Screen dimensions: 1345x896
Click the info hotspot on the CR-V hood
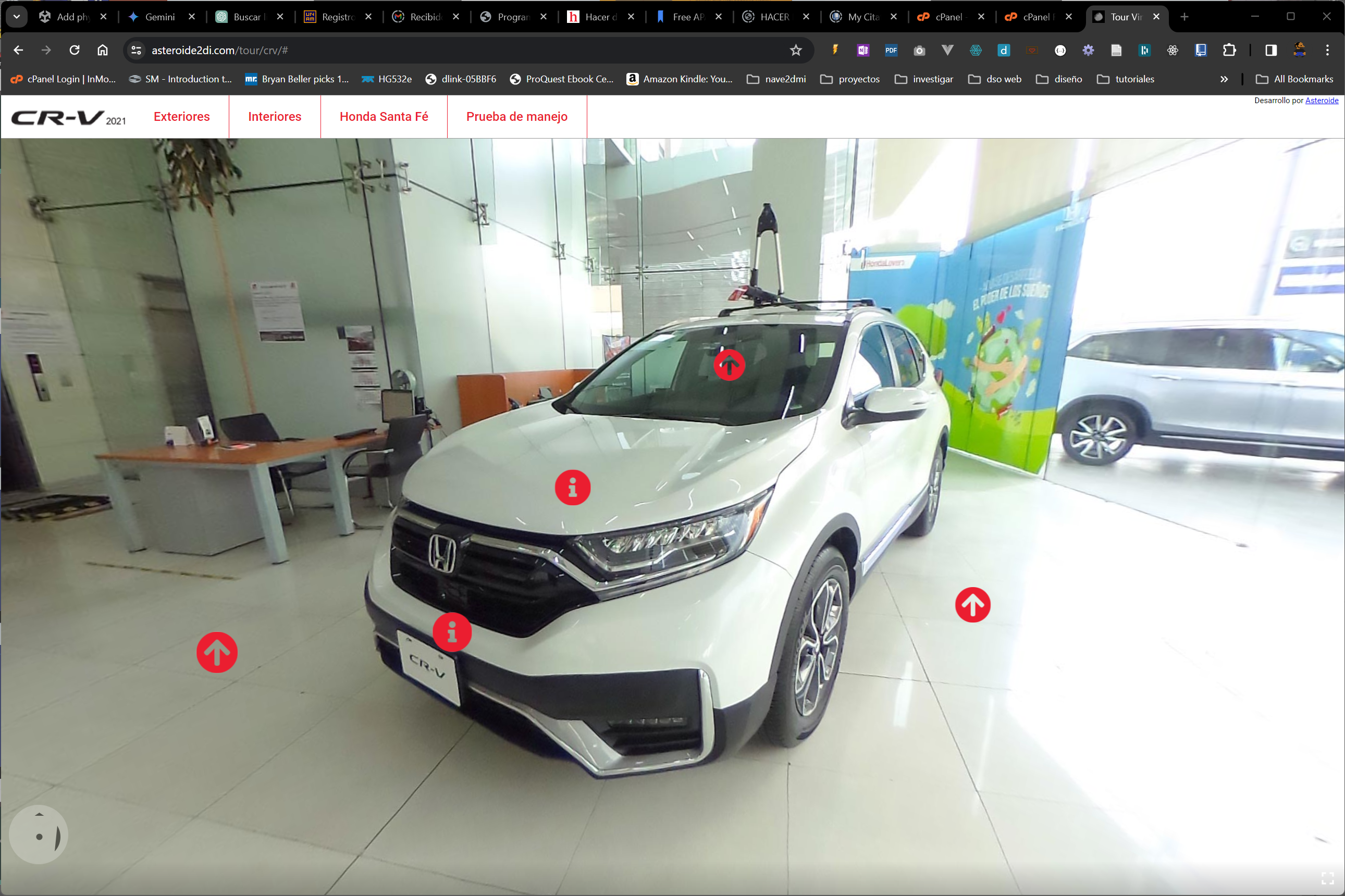tap(573, 488)
